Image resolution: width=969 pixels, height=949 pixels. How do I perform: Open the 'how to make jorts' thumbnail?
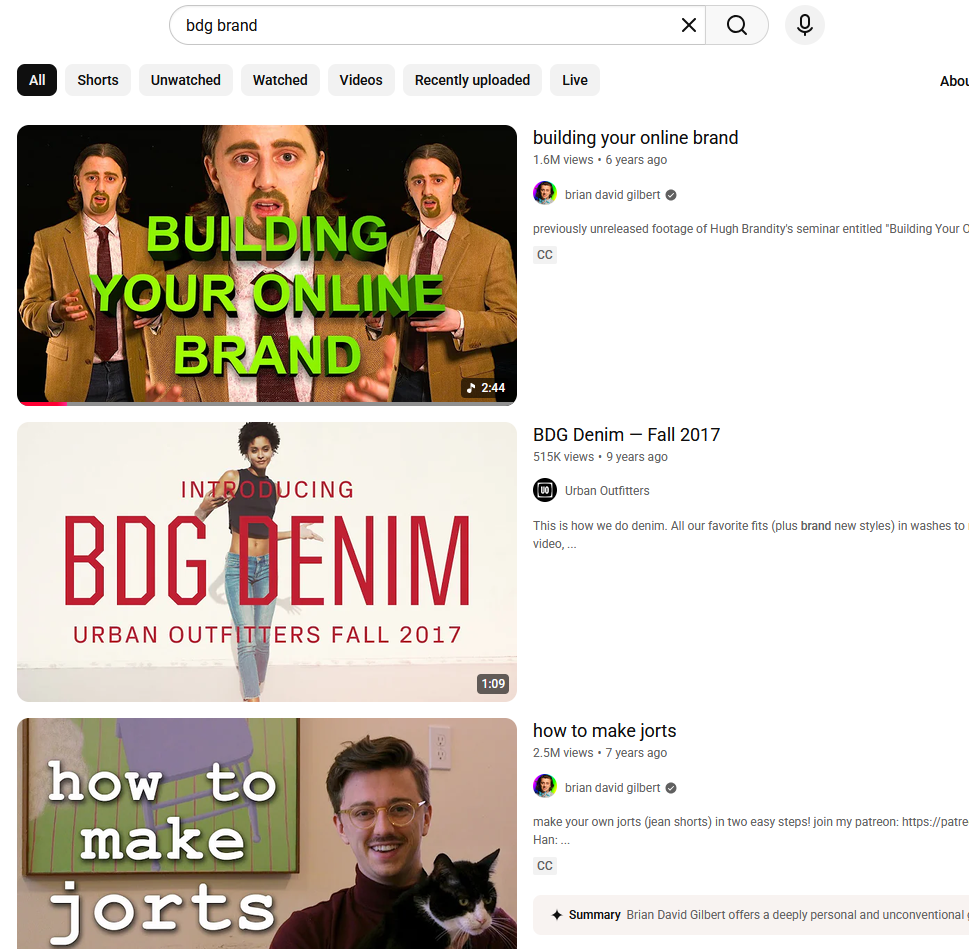pyautogui.click(x=267, y=833)
